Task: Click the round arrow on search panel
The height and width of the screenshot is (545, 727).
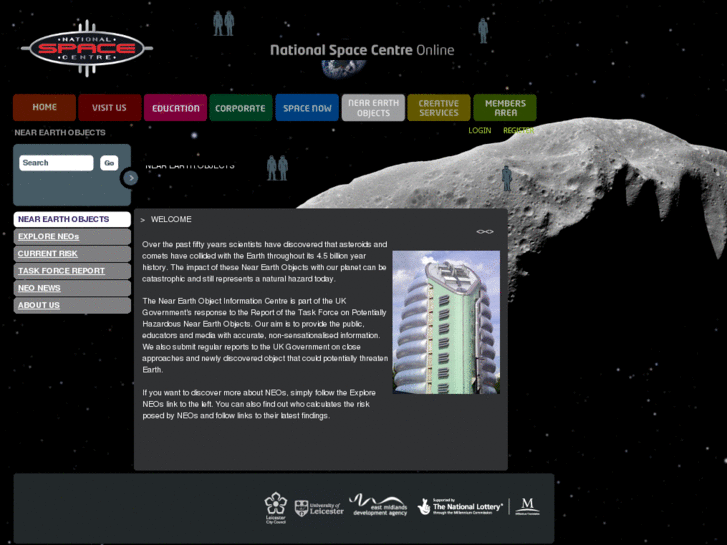Action: pos(131,178)
